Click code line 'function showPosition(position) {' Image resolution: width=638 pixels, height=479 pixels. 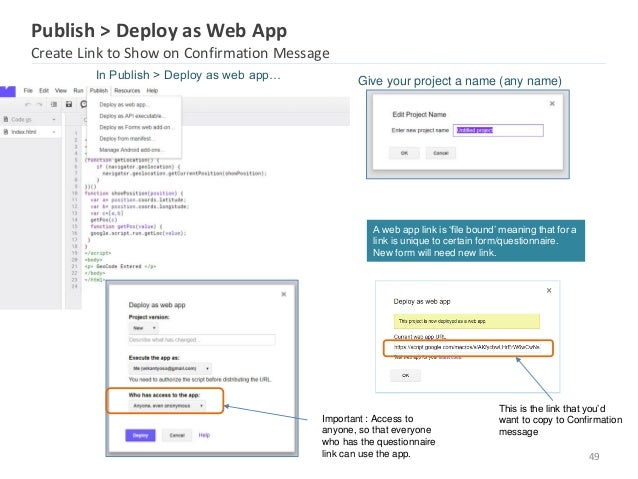pyautogui.click(x=134, y=193)
